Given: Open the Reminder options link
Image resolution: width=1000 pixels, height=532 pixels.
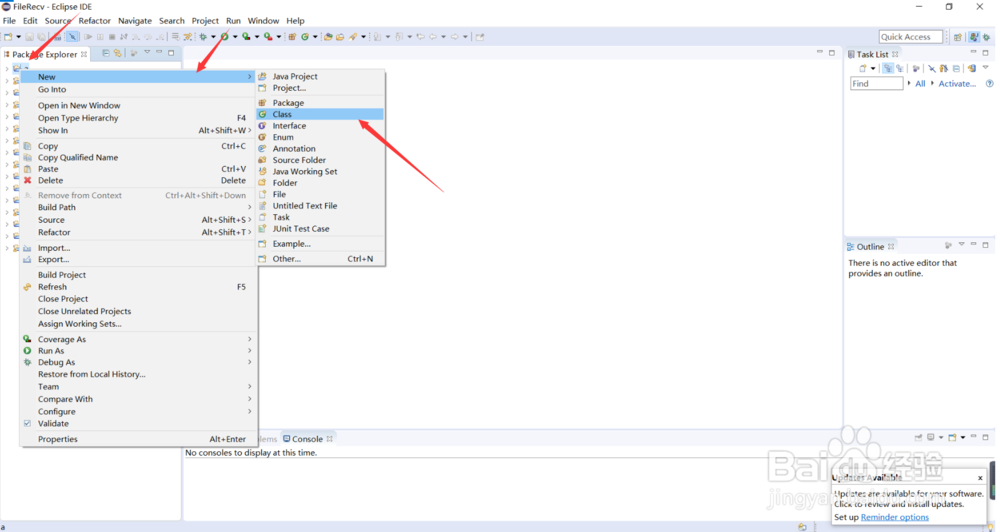Looking at the screenshot, I should point(895,517).
